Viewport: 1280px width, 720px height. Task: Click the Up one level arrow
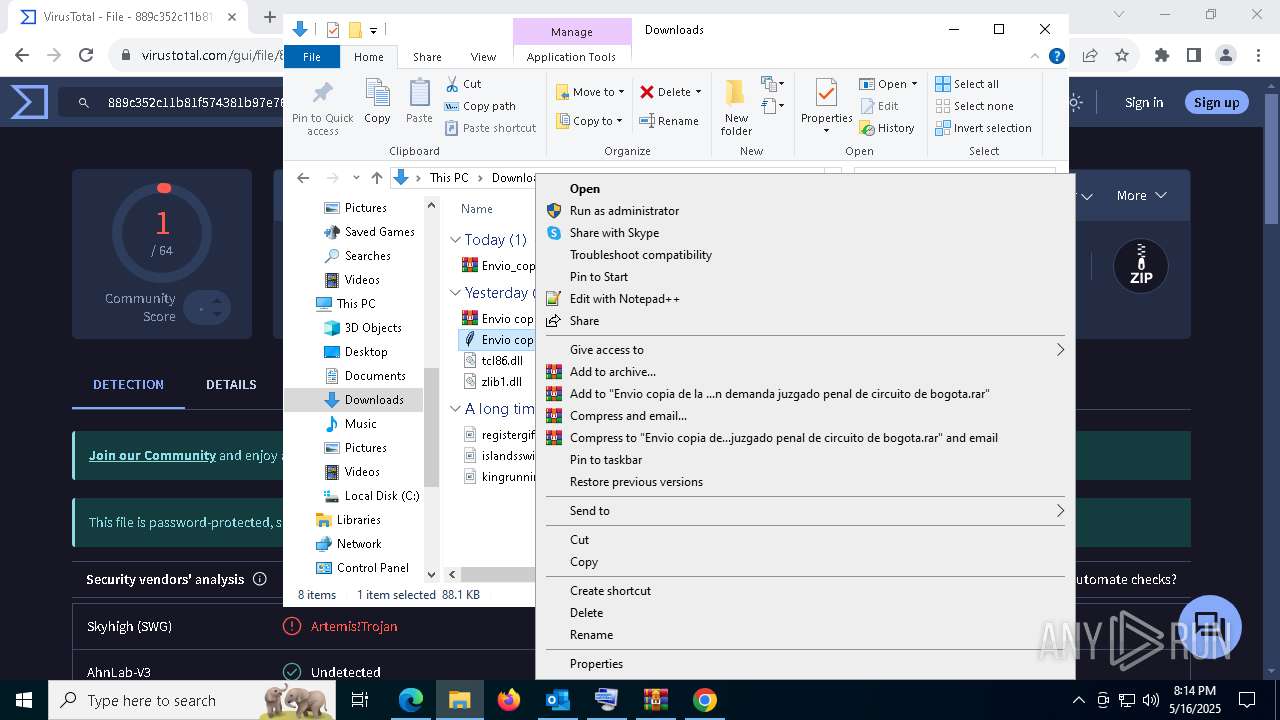pos(377,178)
